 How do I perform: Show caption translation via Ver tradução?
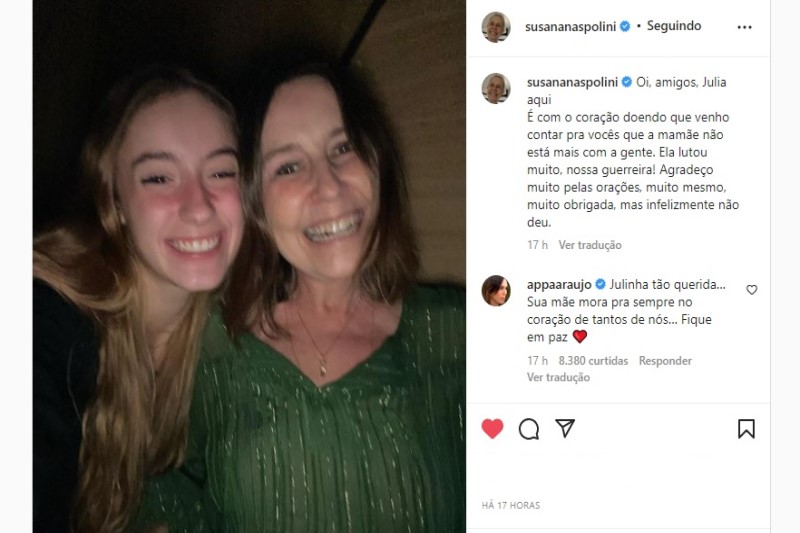pyautogui.click(x=590, y=245)
